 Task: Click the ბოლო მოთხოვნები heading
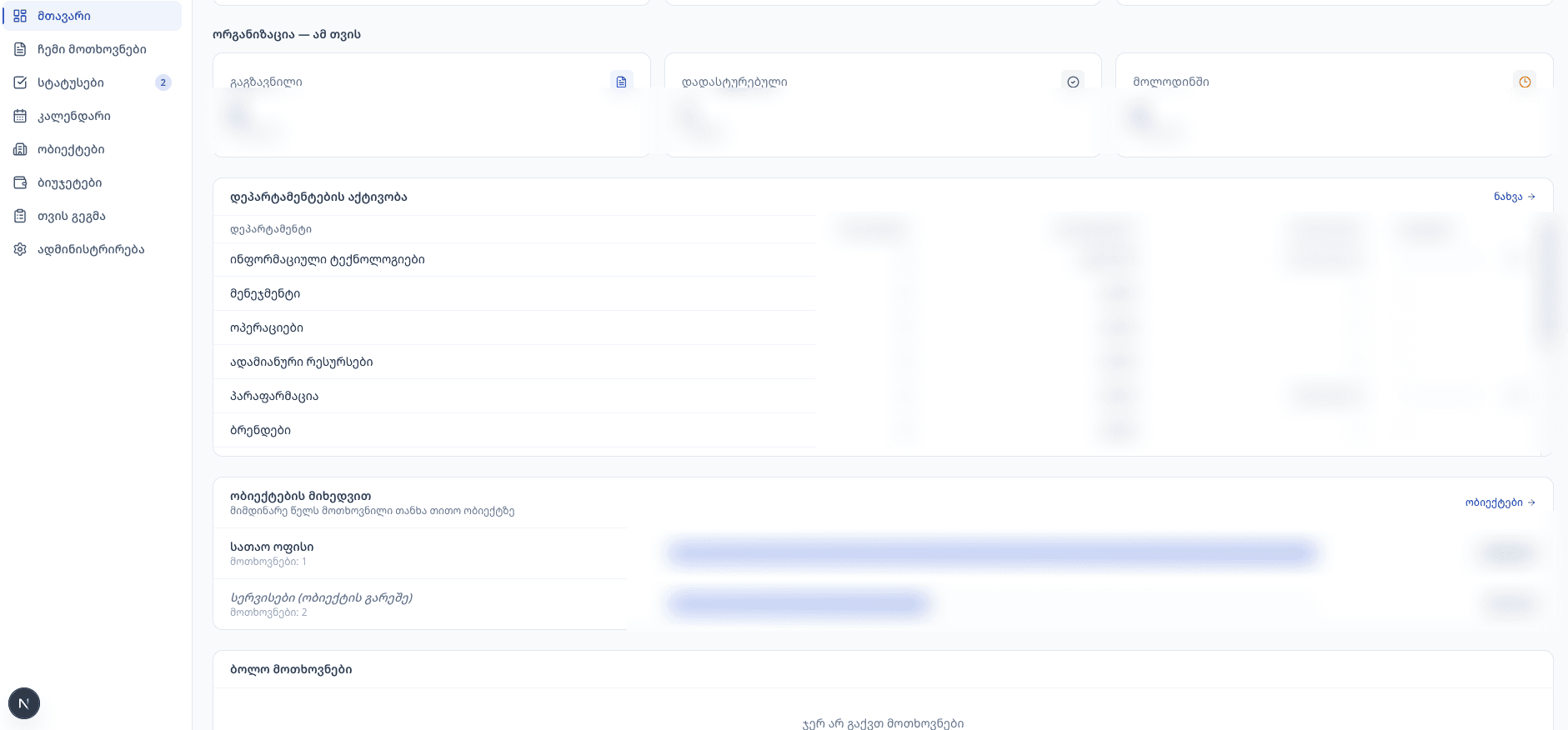[x=291, y=669]
